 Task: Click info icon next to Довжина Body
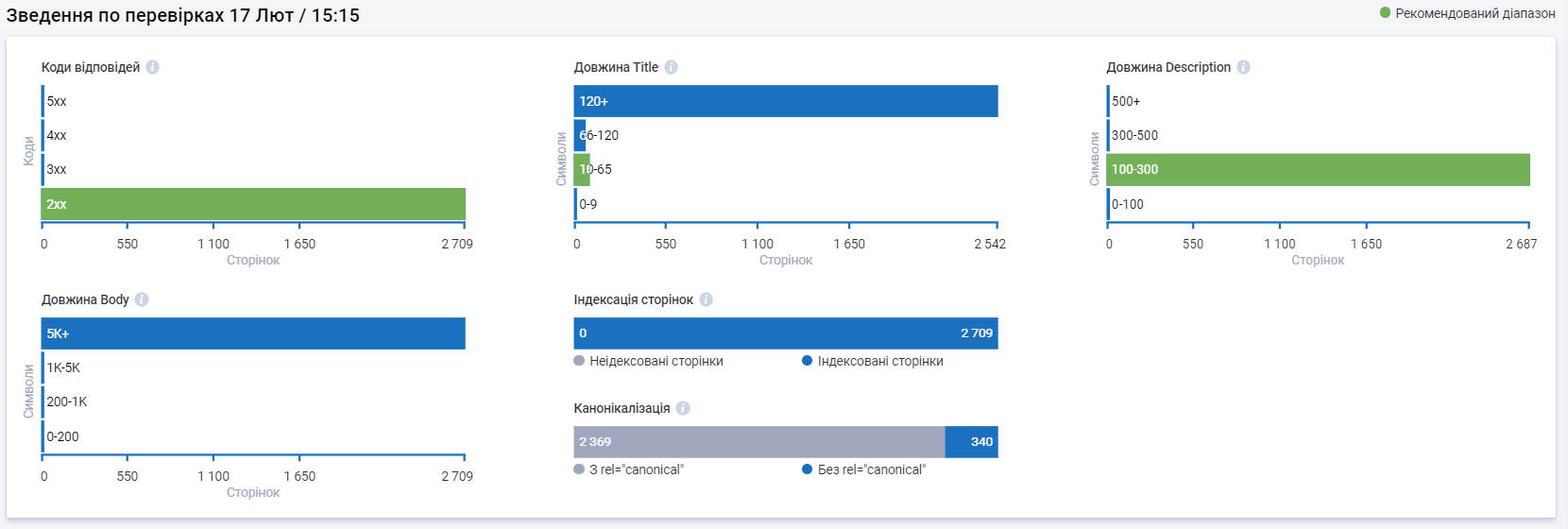[142, 299]
